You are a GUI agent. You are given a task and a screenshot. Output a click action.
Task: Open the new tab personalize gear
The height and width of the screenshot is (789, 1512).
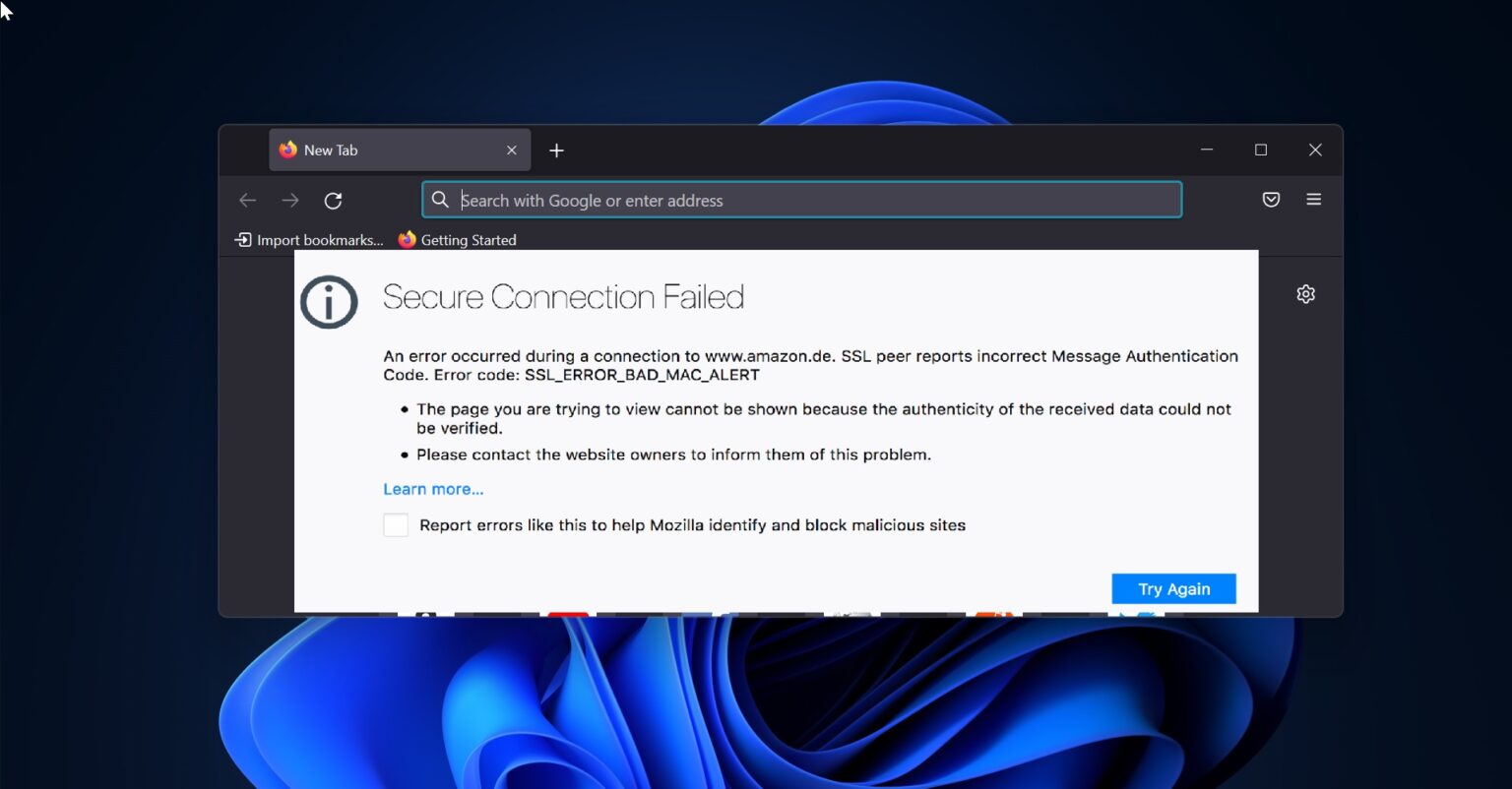[x=1305, y=294]
